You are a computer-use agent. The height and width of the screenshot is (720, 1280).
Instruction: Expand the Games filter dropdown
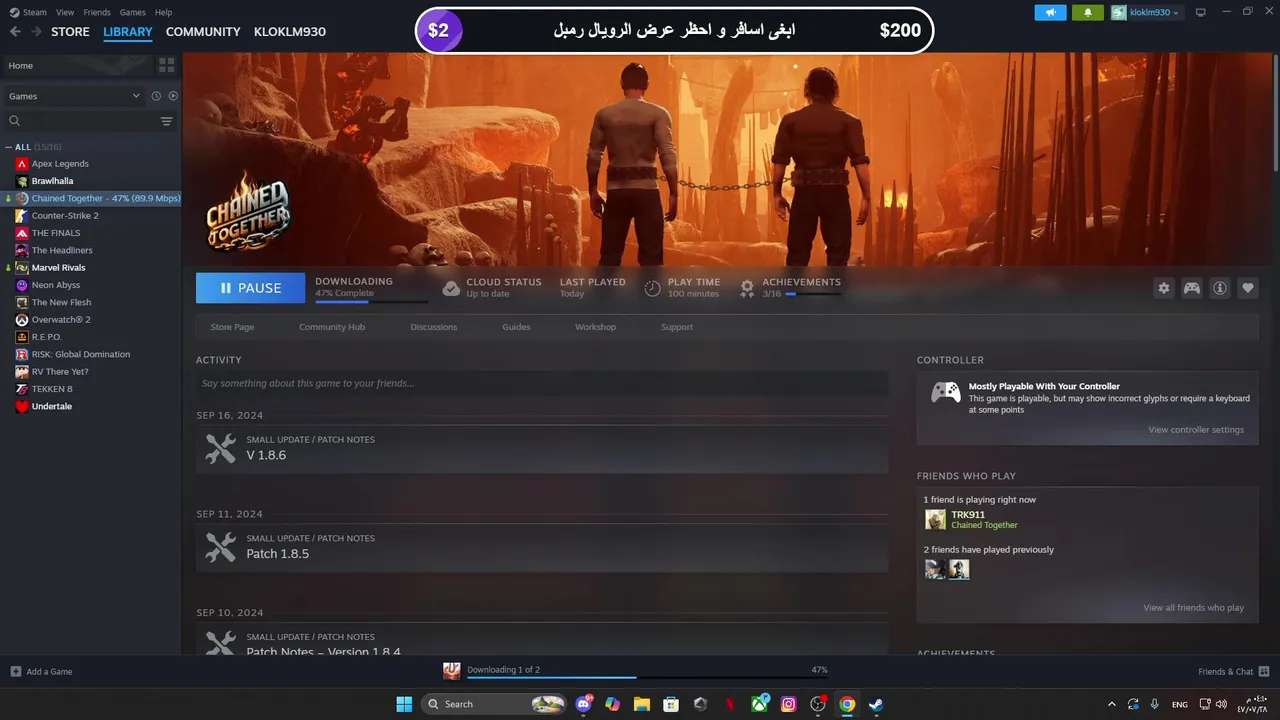tap(74, 96)
